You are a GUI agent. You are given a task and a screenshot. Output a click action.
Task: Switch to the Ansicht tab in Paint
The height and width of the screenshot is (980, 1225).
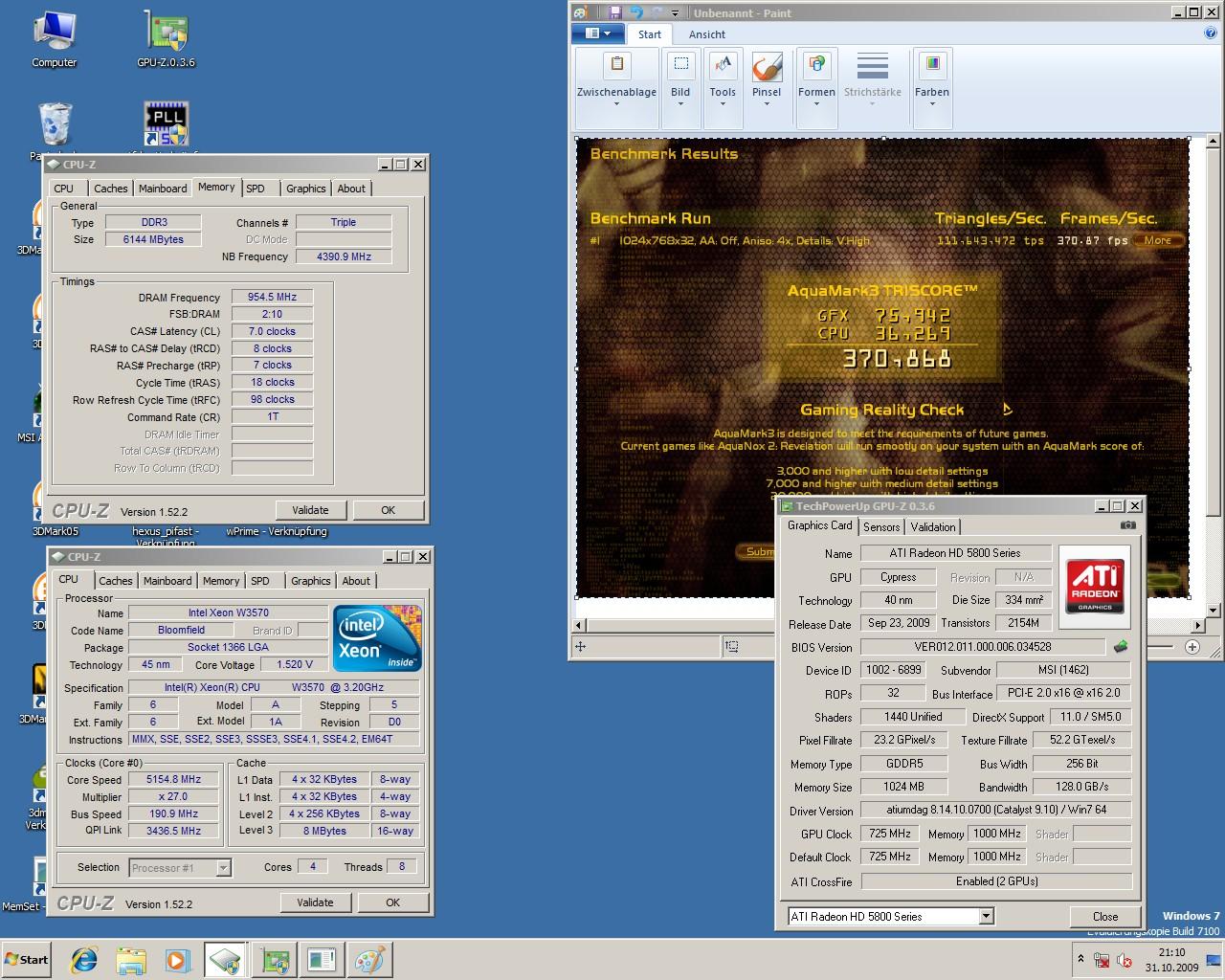(x=707, y=34)
